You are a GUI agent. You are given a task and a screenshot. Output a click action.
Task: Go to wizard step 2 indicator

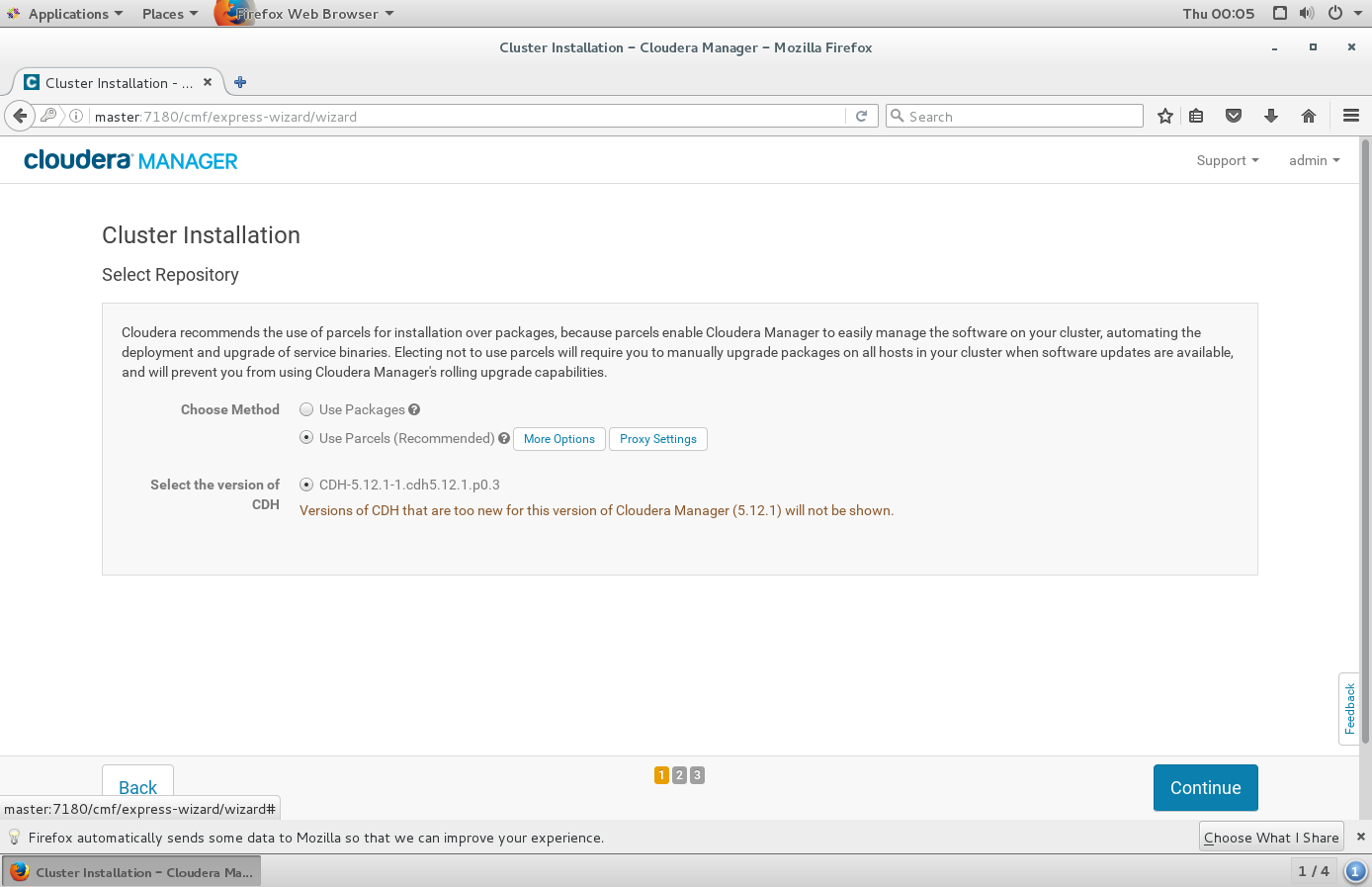[x=679, y=775]
